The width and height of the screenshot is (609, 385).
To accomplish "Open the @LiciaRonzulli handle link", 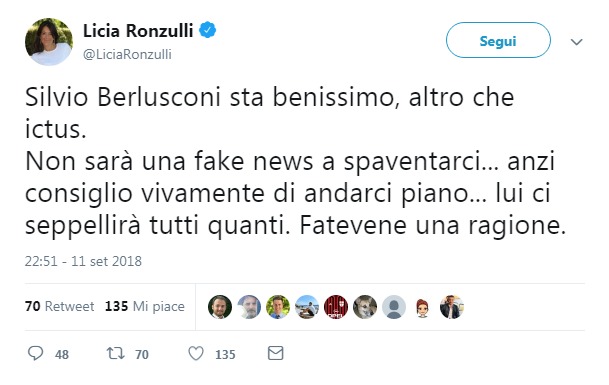I will point(127,54).
